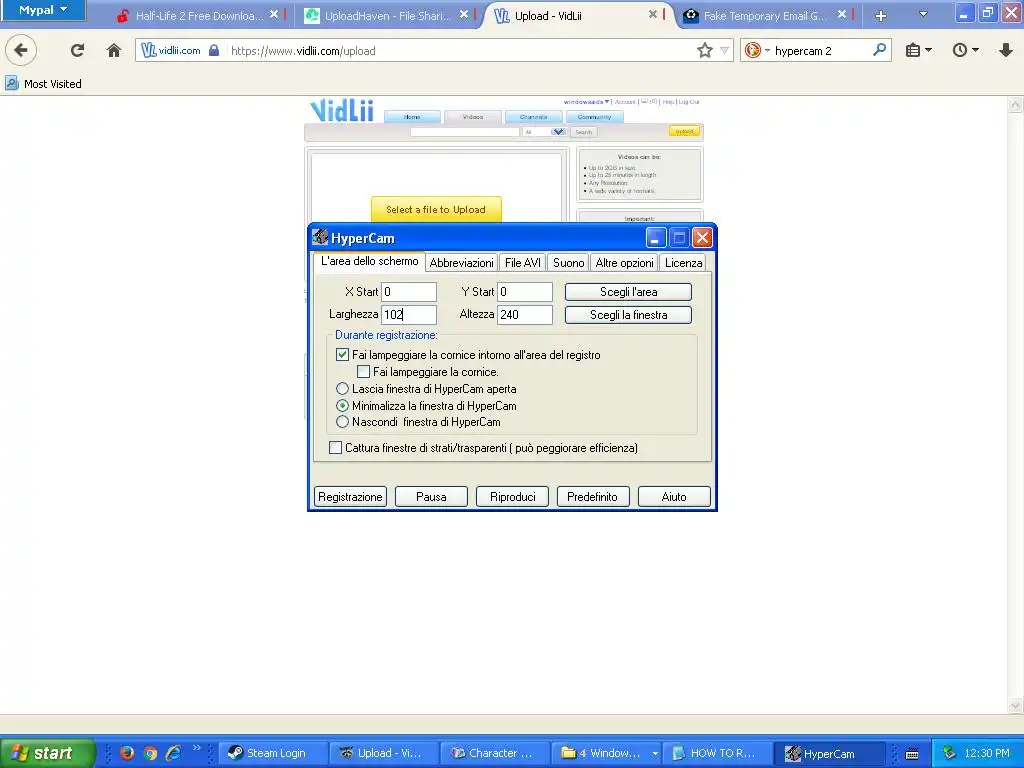Click in the Y Start field
Viewport: 1024px width, 768px height.
click(525, 292)
